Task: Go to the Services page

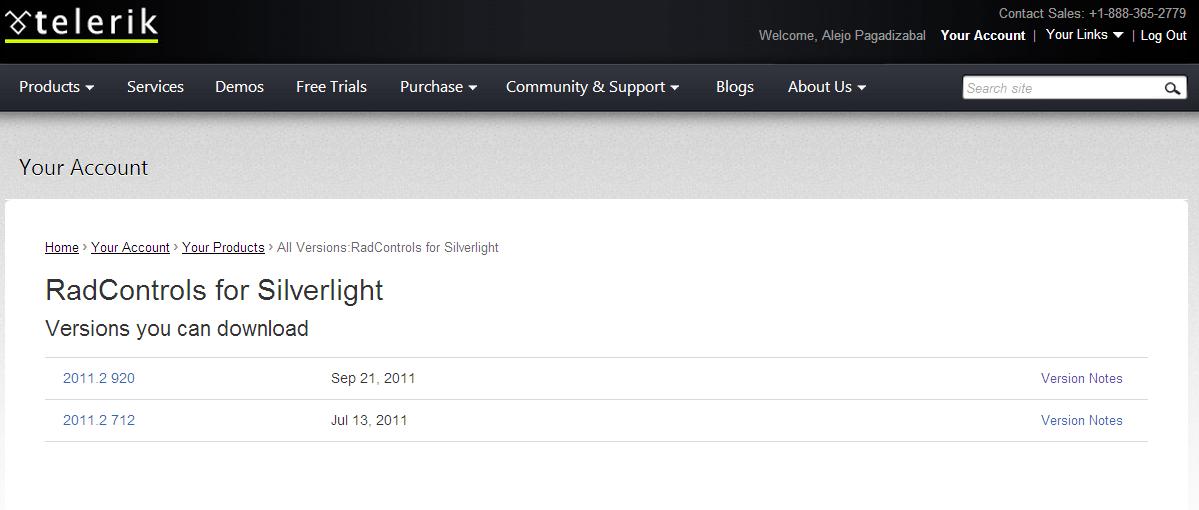Action: (x=155, y=87)
